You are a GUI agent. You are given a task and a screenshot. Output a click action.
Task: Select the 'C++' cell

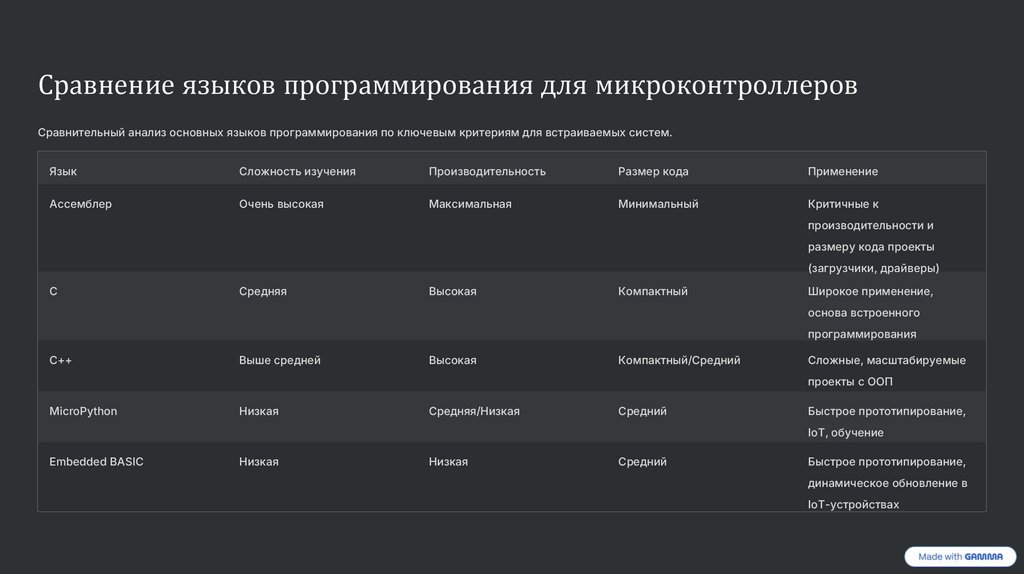click(x=61, y=360)
